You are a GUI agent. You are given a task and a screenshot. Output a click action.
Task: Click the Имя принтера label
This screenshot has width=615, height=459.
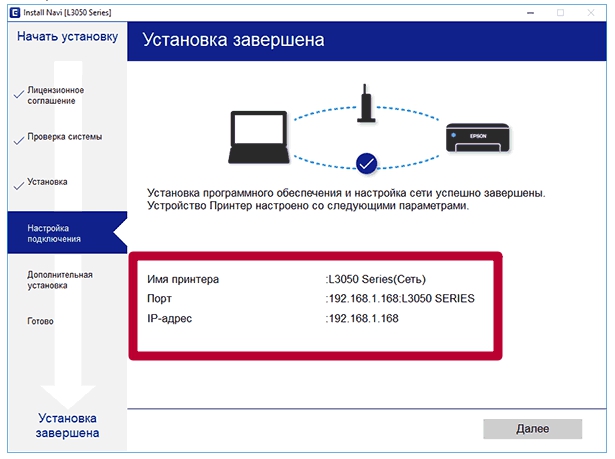(183, 279)
